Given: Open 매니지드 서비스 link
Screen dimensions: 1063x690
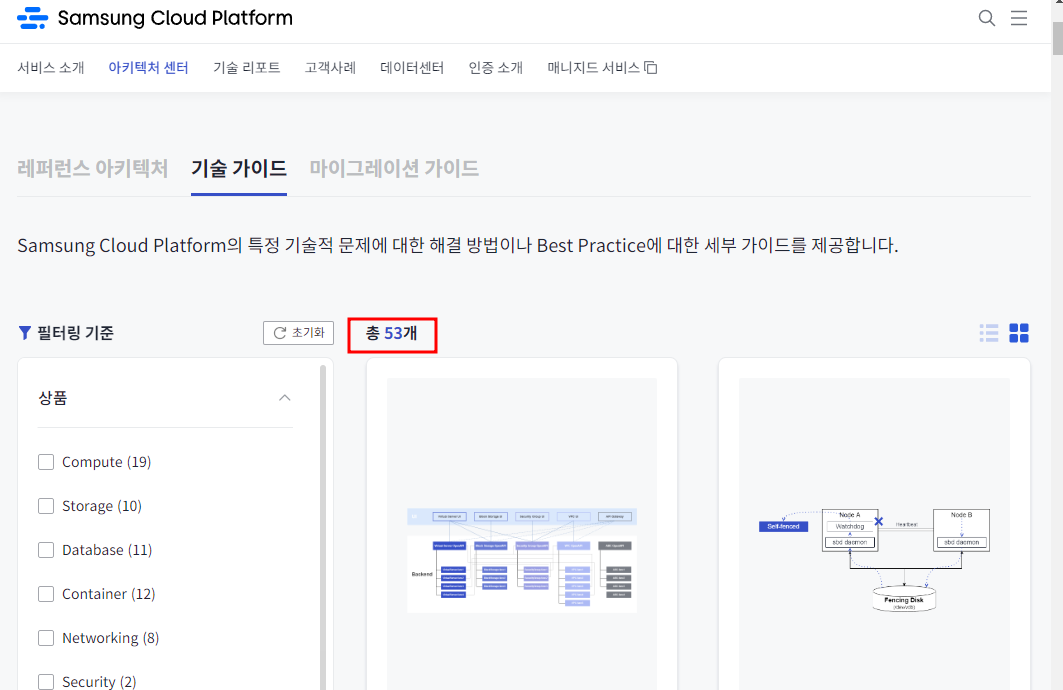Looking at the screenshot, I should pyautogui.click(x=594, y=67).
